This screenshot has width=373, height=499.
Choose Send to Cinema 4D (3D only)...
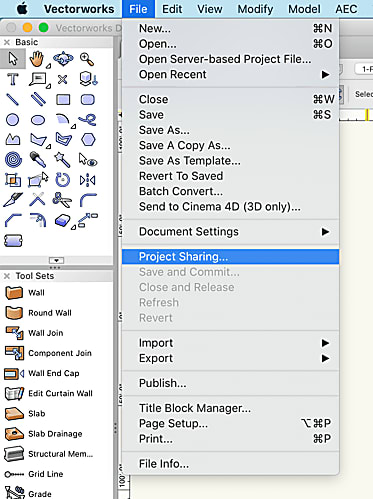(231, 207)
